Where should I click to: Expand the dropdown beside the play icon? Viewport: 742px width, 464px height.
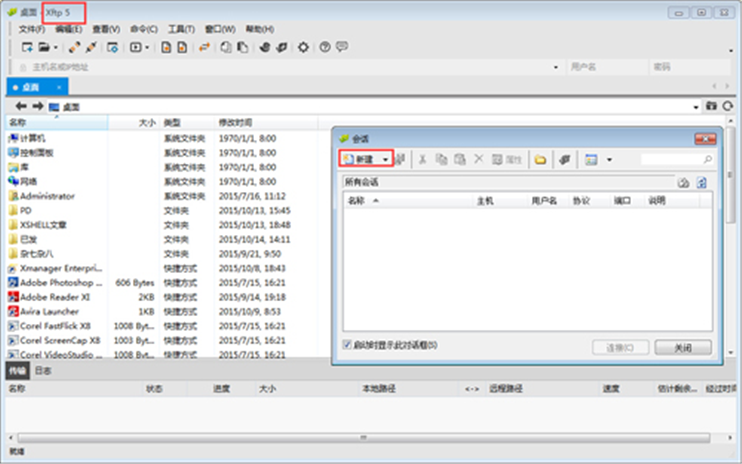pyautogui.click(x=147, y=48)
